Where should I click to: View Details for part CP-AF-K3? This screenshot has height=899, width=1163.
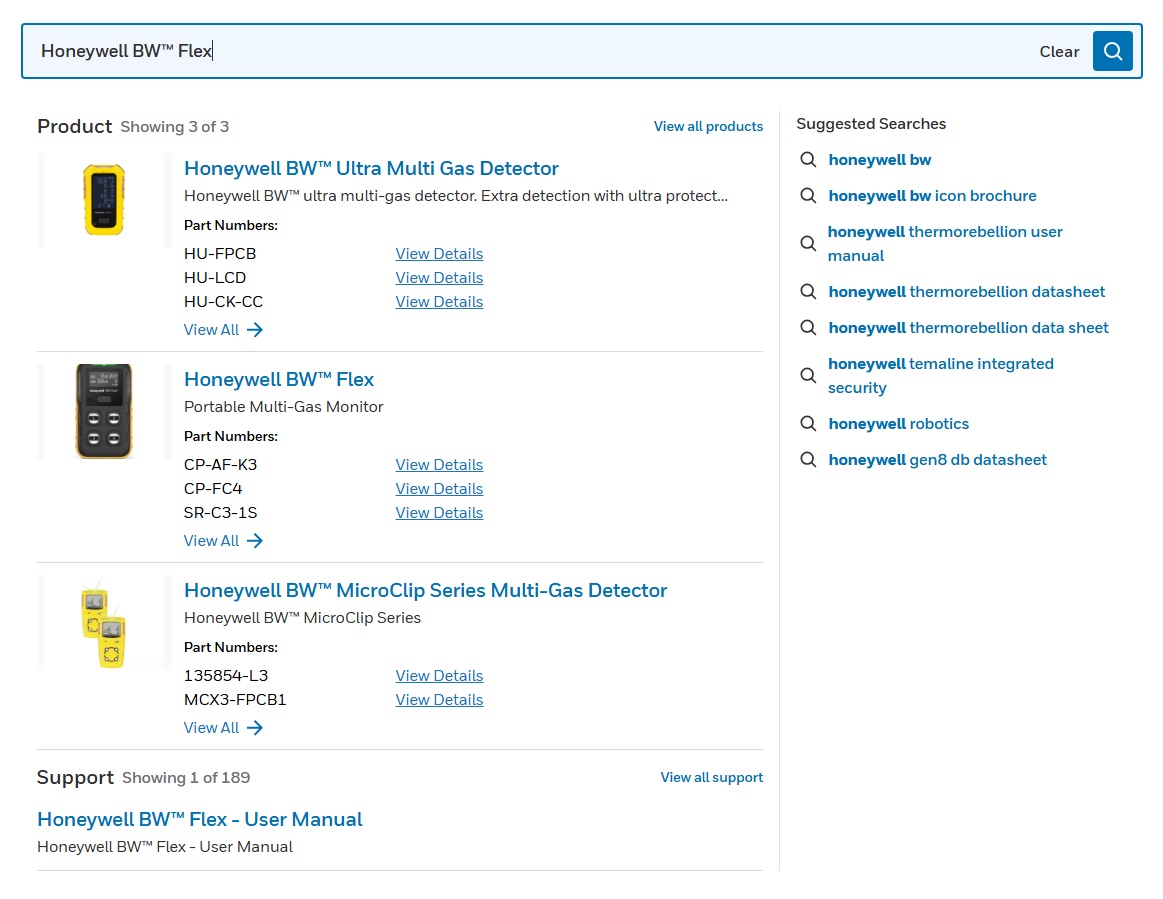tap(439, 465)
